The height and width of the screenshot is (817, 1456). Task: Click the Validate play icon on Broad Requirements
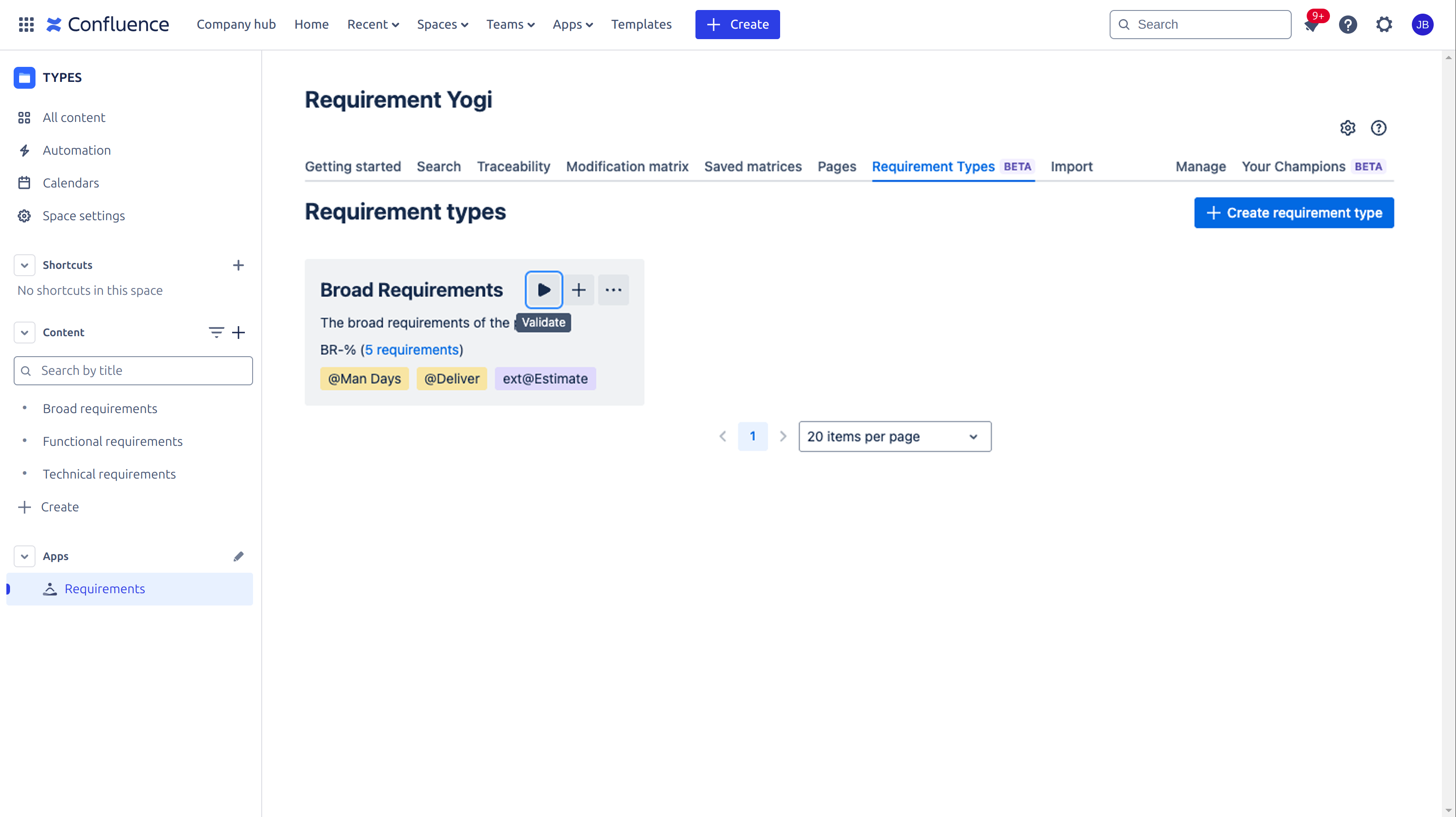(x=543, y=289)
